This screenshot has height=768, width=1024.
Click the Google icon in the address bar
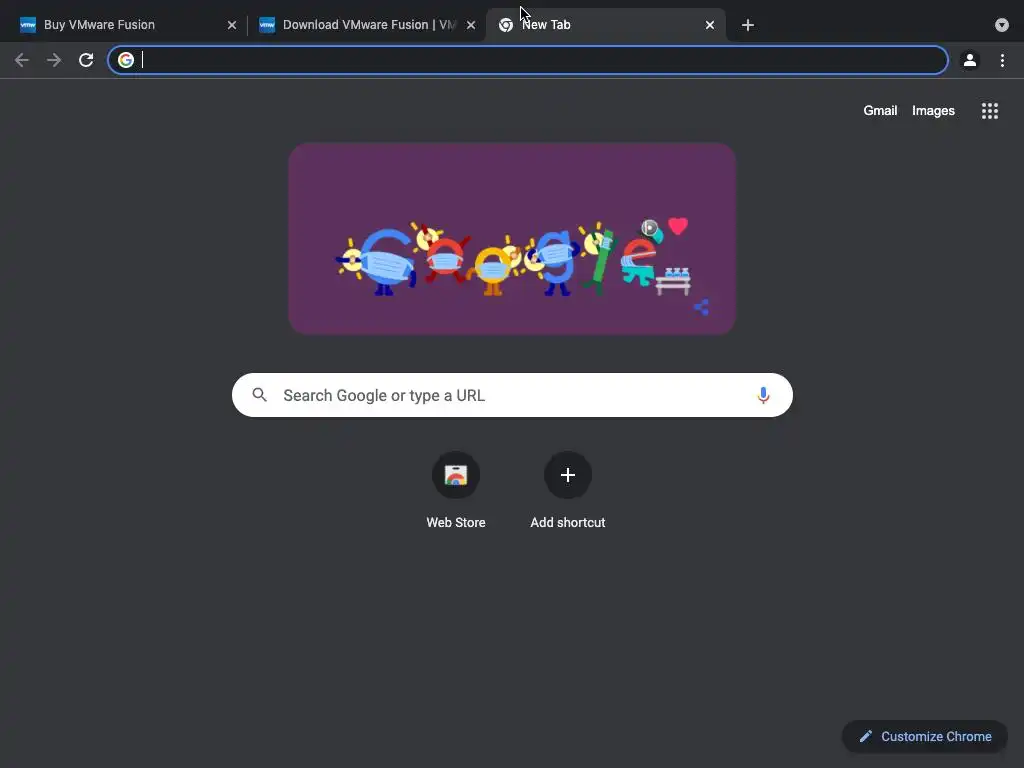tap(126, 60)
